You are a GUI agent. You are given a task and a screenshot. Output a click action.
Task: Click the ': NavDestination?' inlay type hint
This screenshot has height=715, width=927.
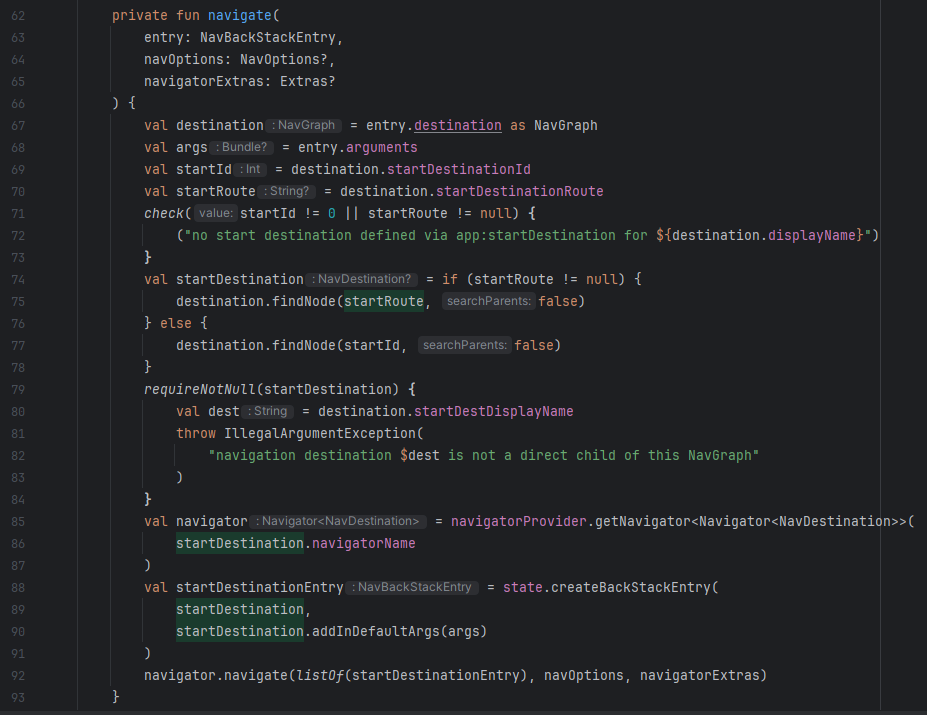coord(361,279)
